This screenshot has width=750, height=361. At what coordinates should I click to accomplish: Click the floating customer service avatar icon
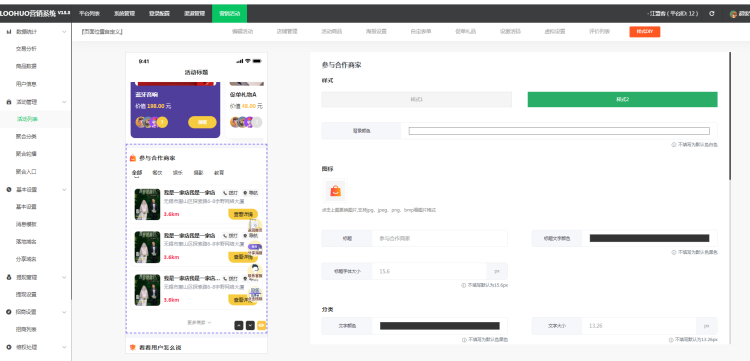(255, 269)
